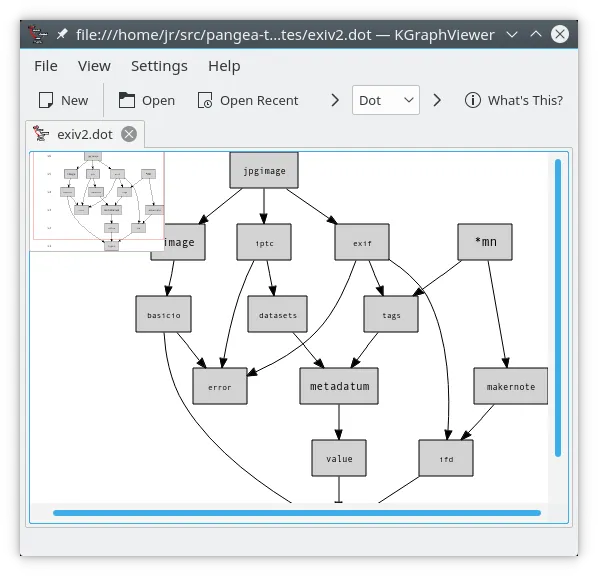Click the What's This? label
The width and height of the screenshot is (598, 576).
click(525, 100)
